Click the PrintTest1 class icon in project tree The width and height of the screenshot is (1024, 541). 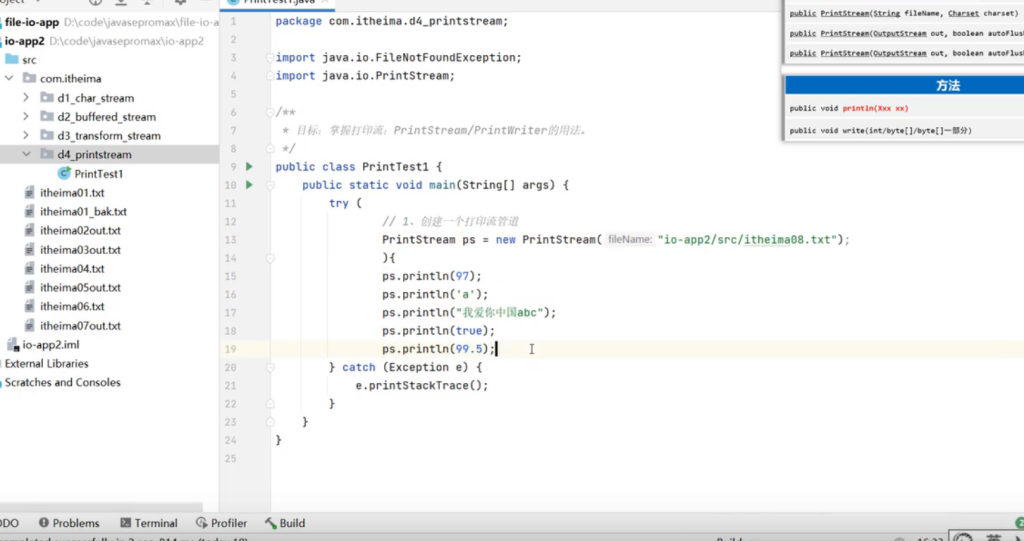tap(64, 174)
